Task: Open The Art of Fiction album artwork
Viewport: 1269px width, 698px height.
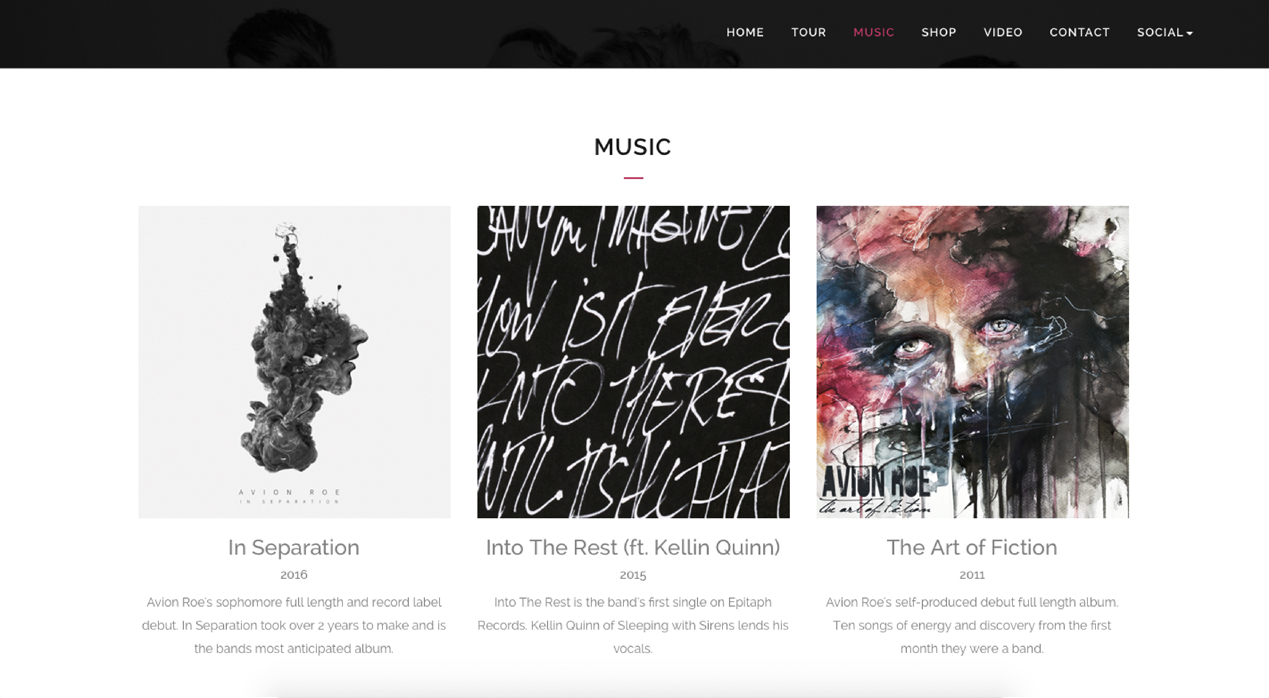Action: [x=972, y=362]
